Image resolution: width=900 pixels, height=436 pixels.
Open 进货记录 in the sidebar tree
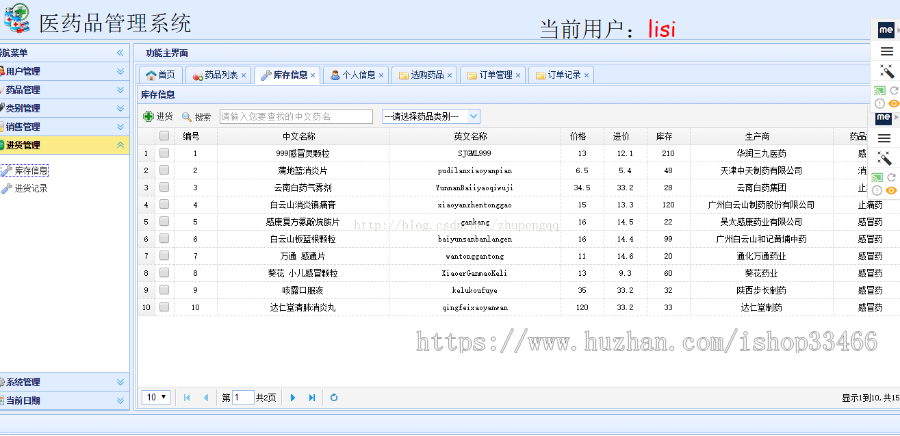[31, 188]
